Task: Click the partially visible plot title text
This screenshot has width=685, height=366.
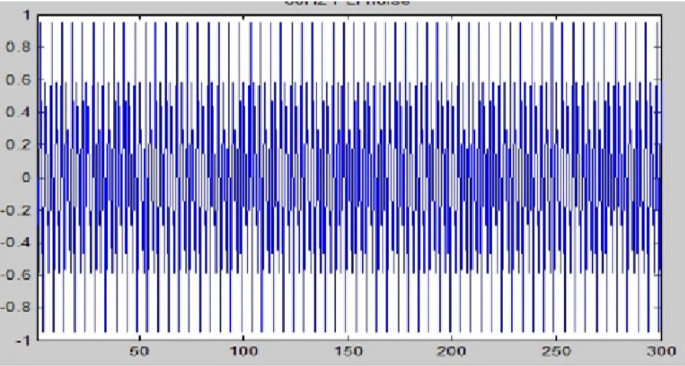Action: coord(347,3)
